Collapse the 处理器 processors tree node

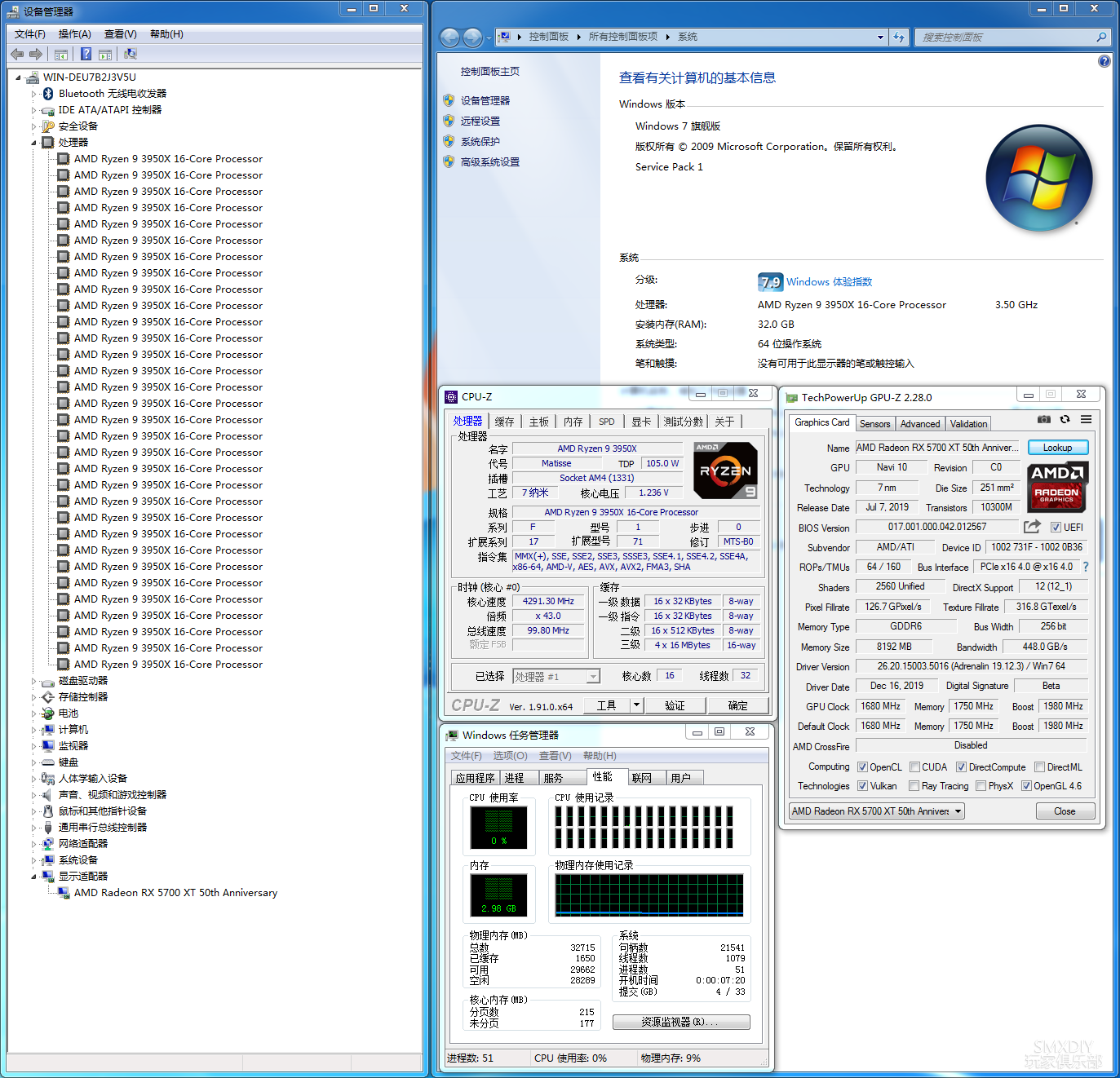(33, 143)
